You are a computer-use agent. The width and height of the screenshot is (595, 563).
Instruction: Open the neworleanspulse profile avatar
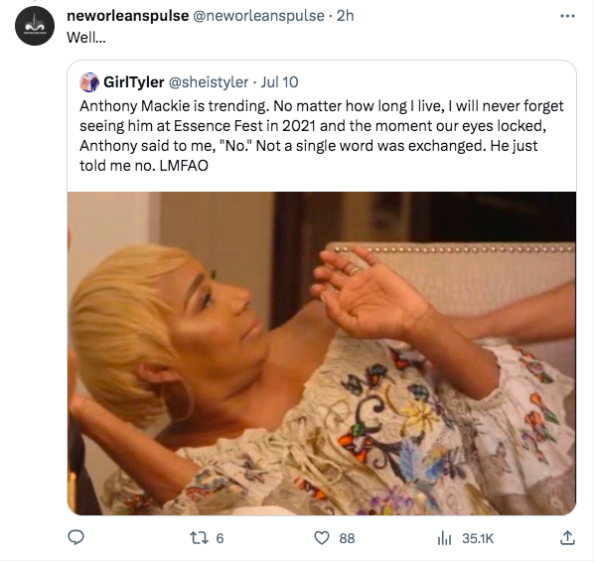point(35,26)
